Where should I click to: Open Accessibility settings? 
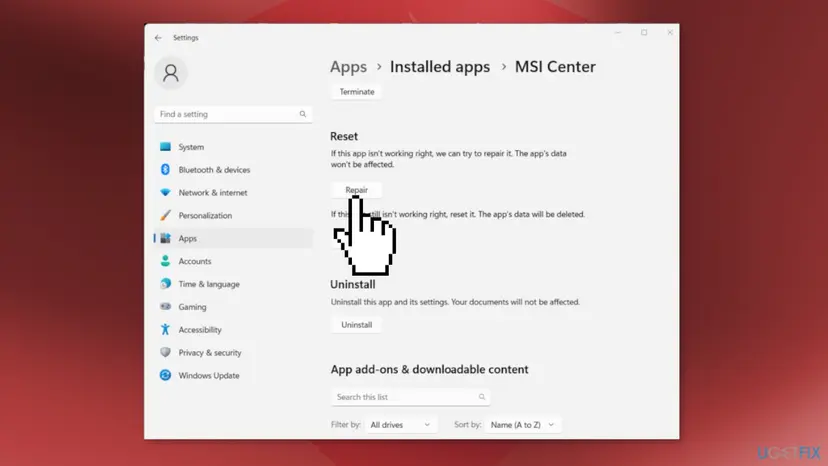coord(233,330)
